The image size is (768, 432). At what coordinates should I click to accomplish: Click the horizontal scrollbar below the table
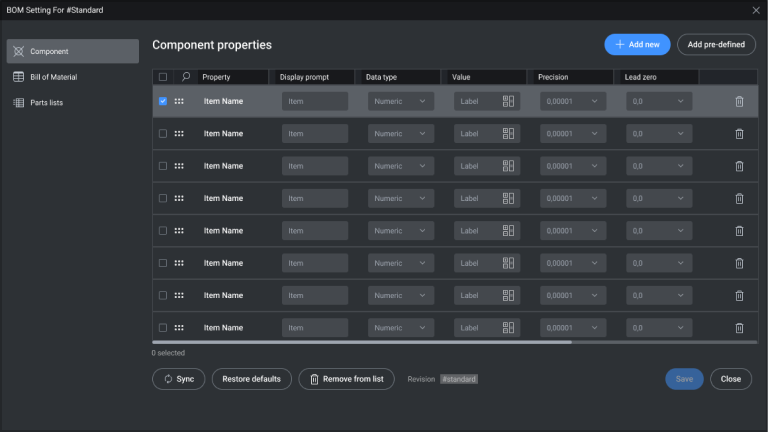(362, 342)
